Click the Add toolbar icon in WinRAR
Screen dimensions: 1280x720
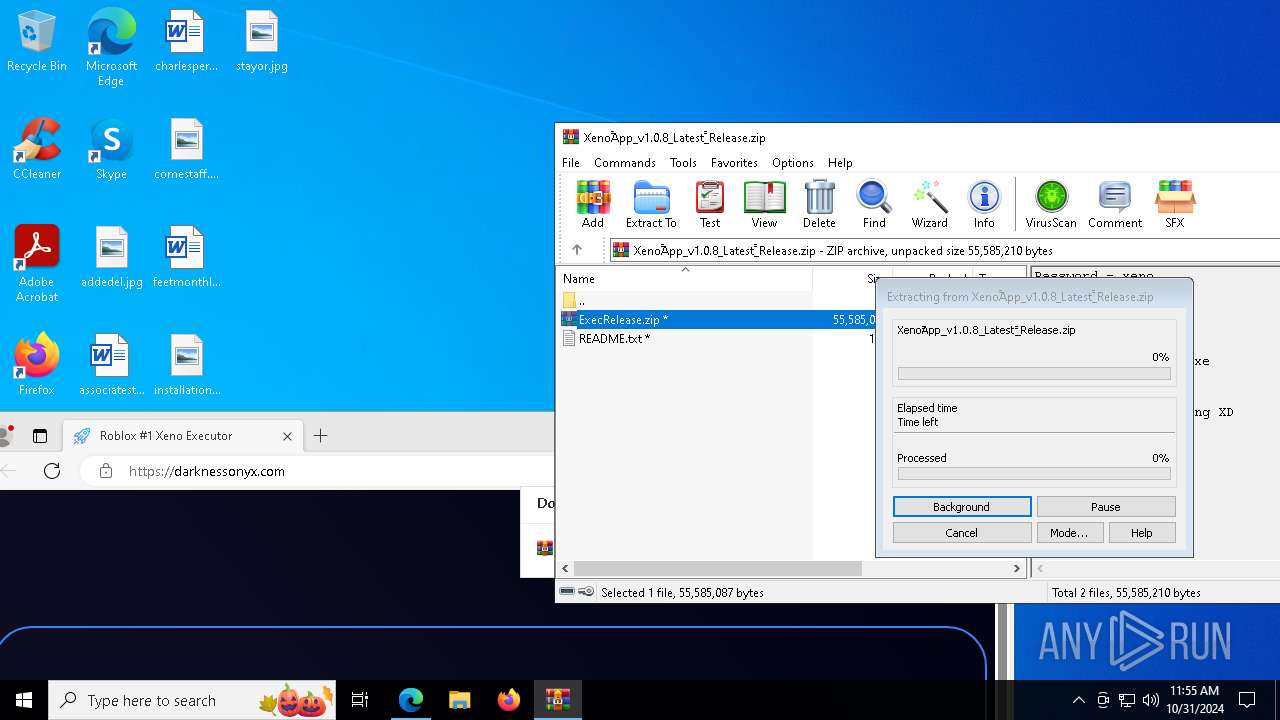pyautogui.click(x=593, y=204)
